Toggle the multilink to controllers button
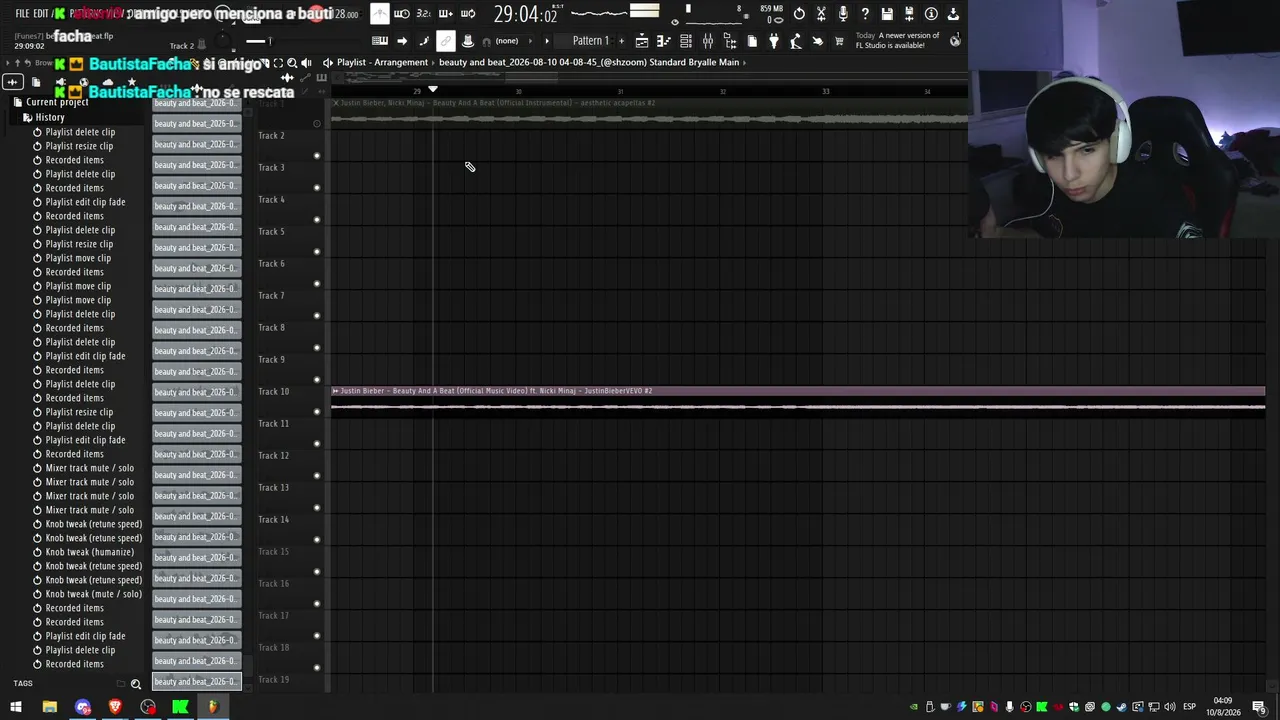 pyautogui.click(x=446, y=41)
